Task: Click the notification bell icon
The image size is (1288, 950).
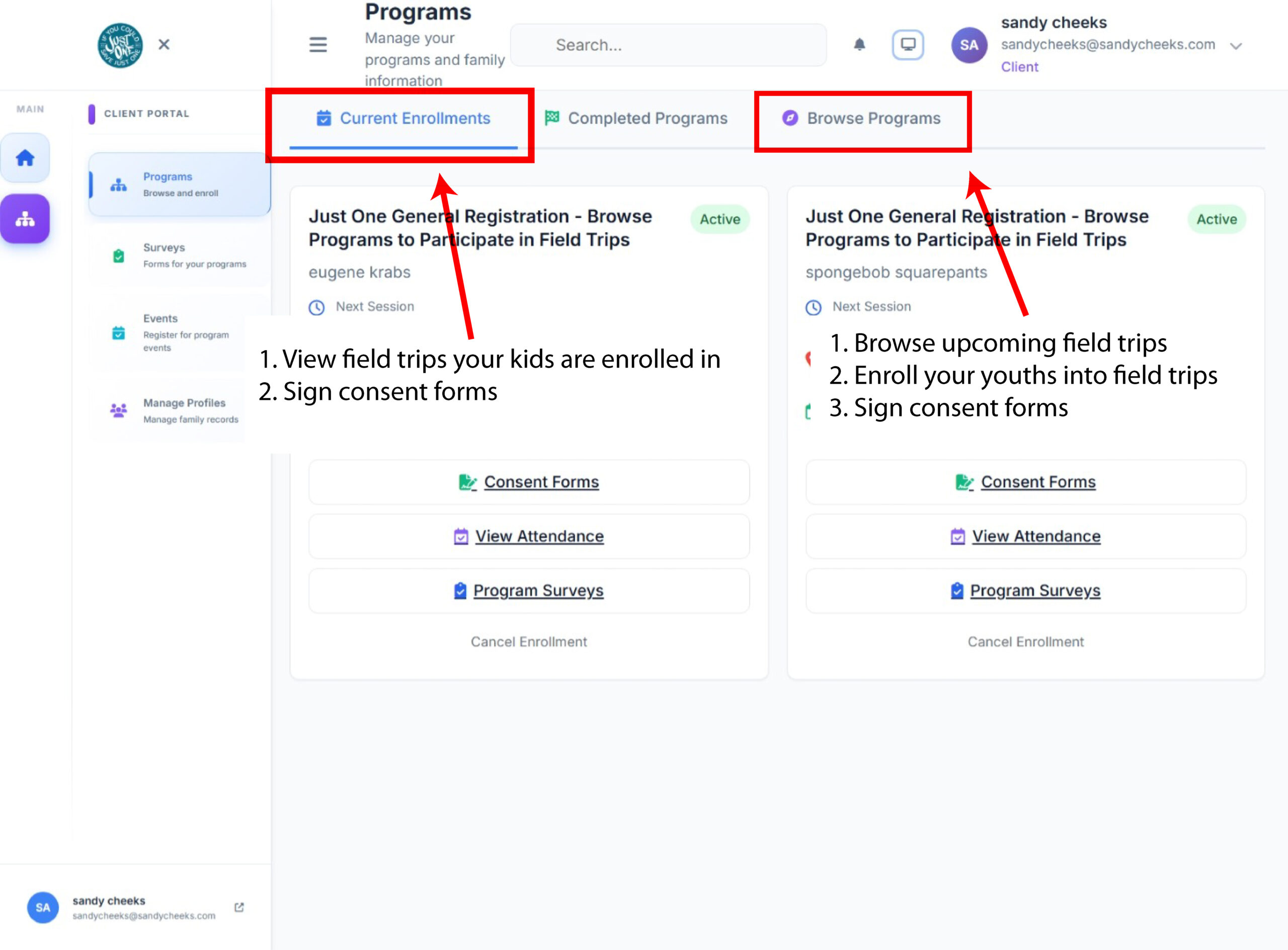Action: [859, 44]
